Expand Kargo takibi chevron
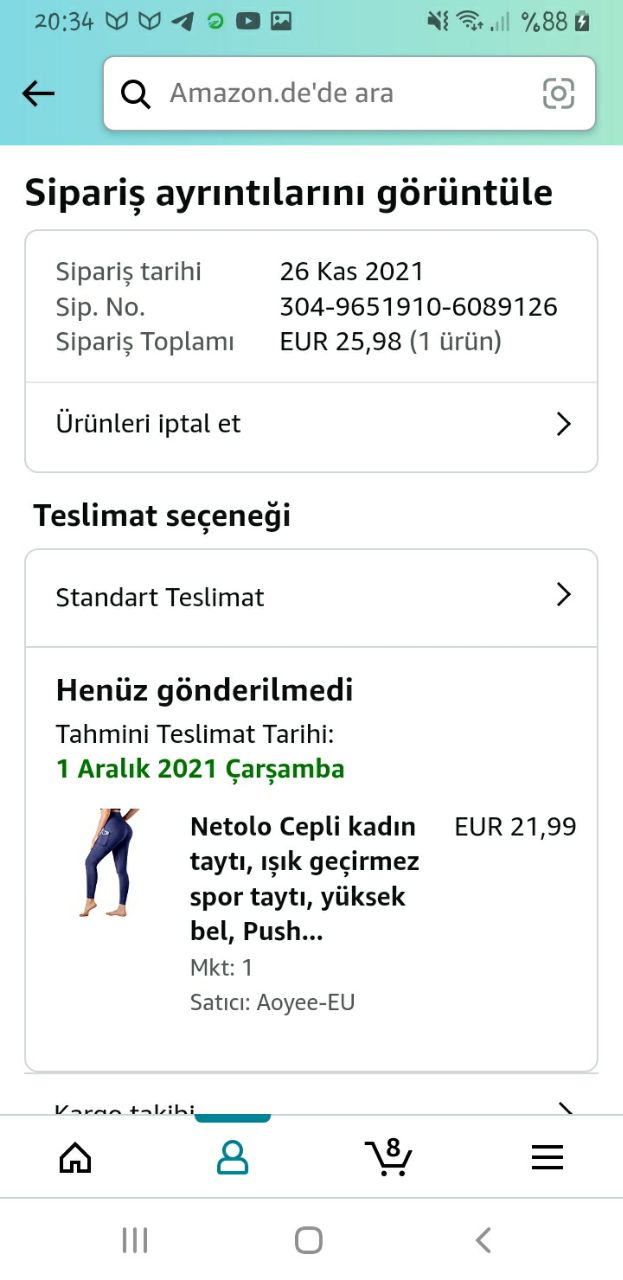 point(563,1108)
